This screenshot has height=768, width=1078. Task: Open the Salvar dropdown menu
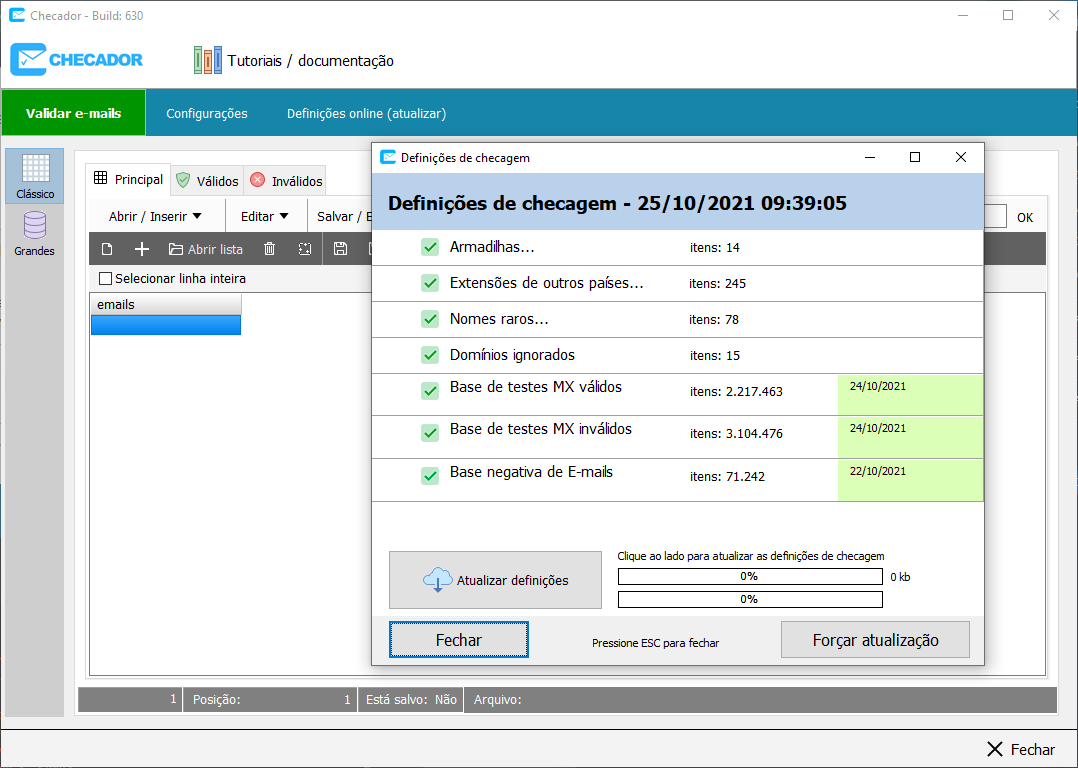coord(343,216)
